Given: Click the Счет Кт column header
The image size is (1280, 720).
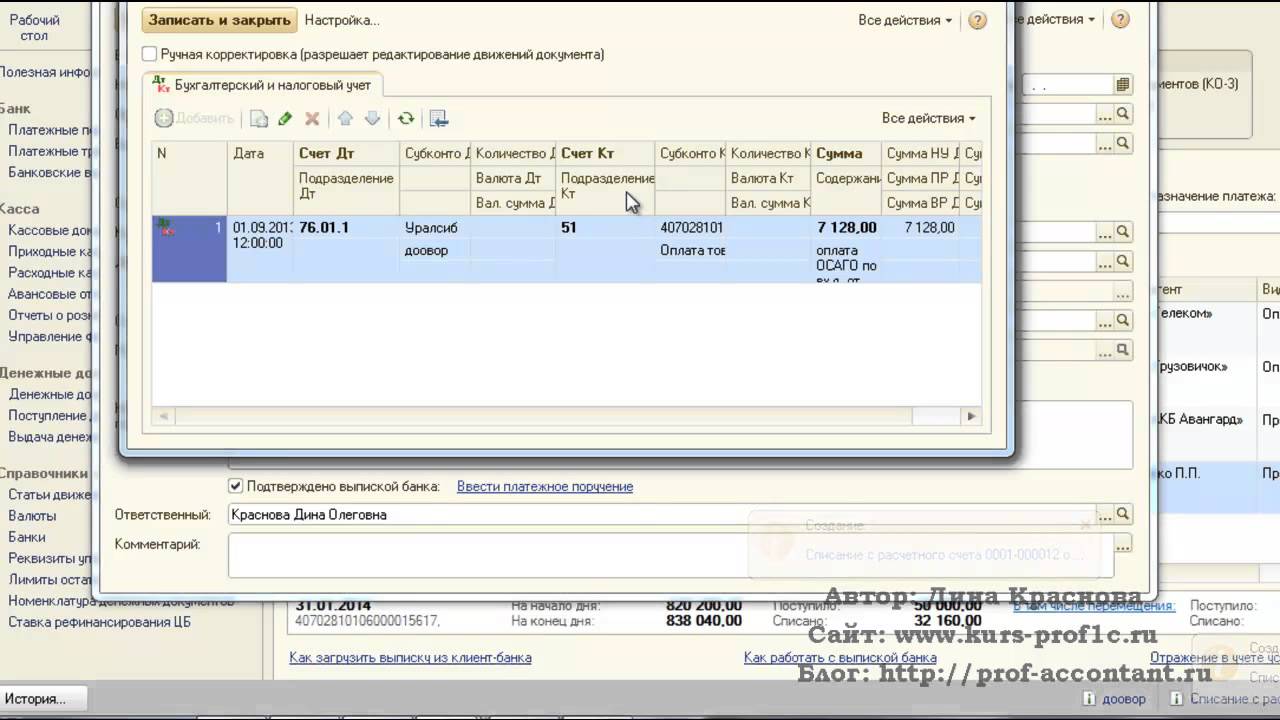Looking at the screenshot, I should pyautogui.click(x=606, y=153).
